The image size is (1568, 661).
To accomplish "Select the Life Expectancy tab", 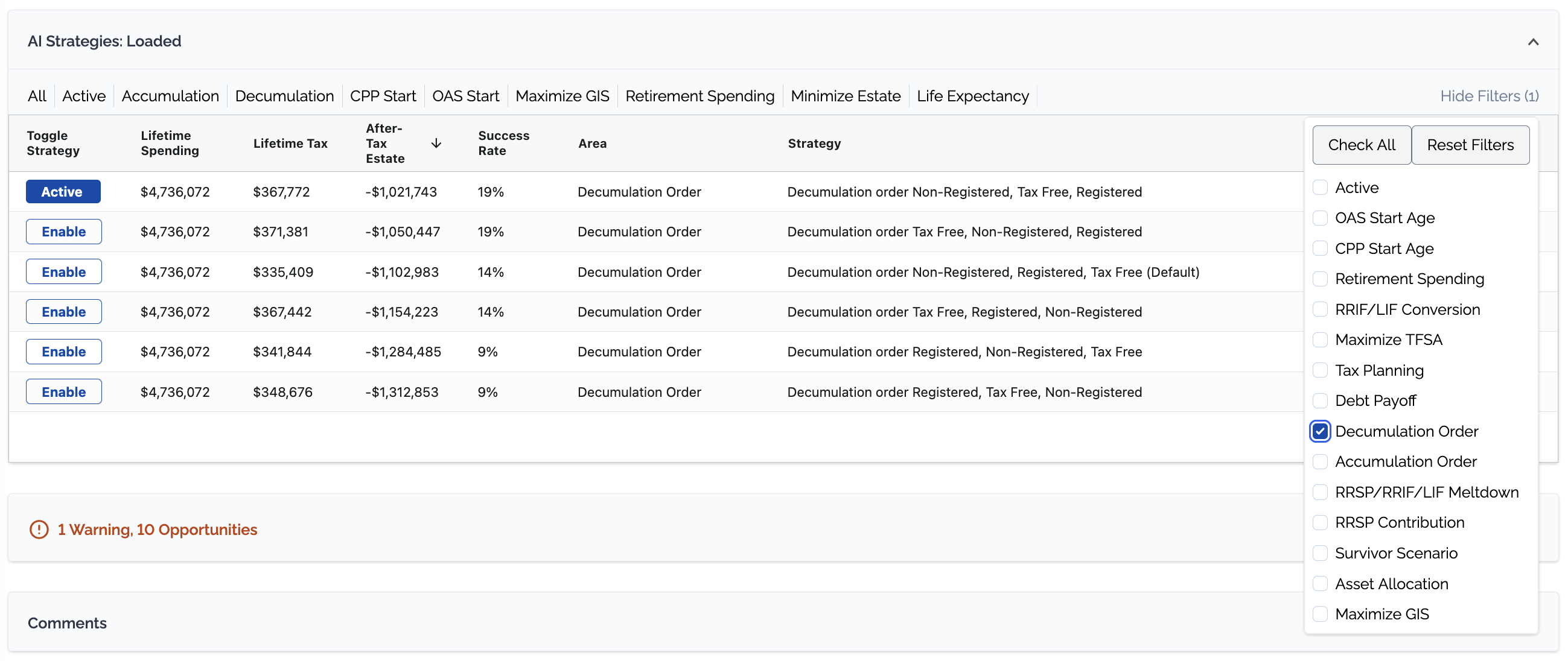I will click(972, 96).
